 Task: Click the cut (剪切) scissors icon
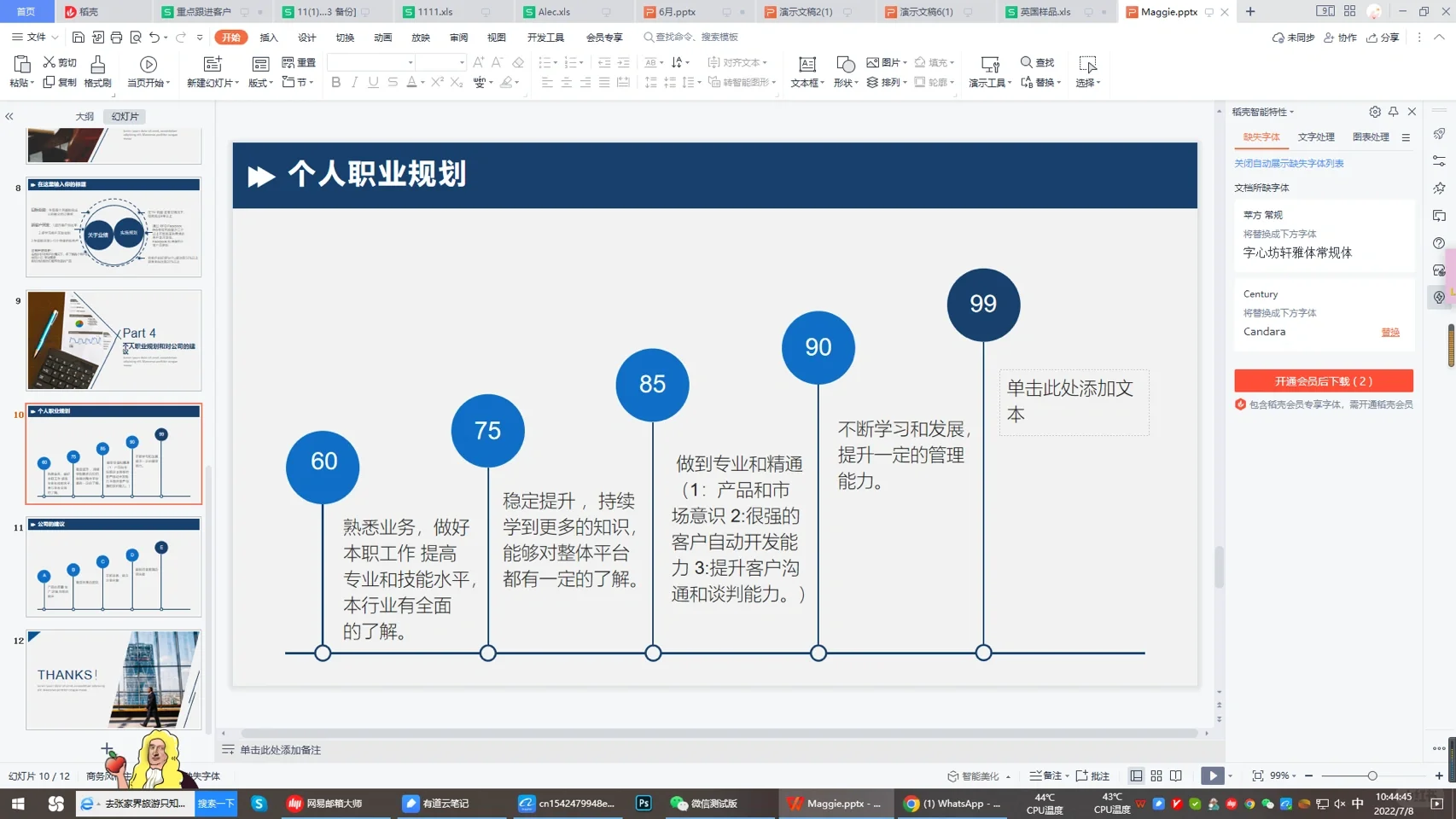pos(50,62)
